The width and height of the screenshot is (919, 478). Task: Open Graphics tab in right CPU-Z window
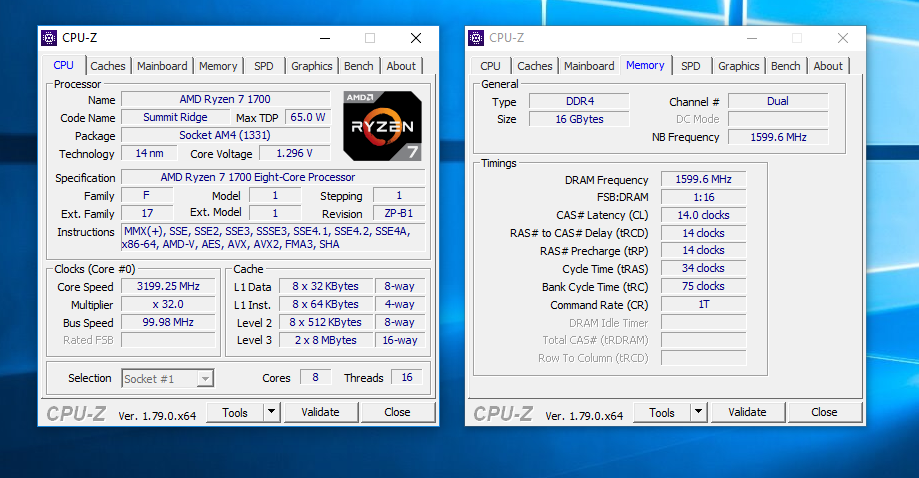click(x=738, y=66)
